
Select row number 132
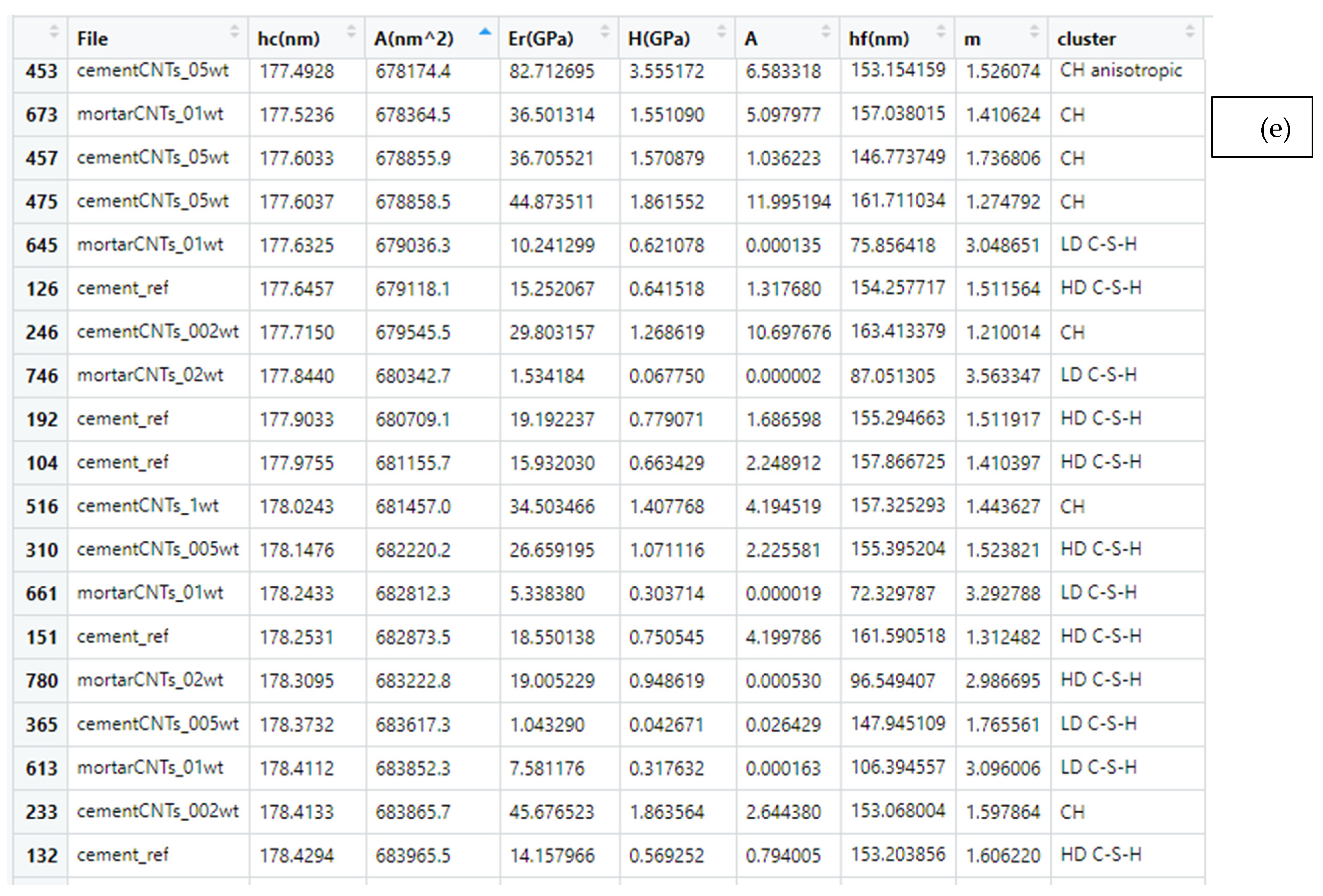(x=42, y=855)
